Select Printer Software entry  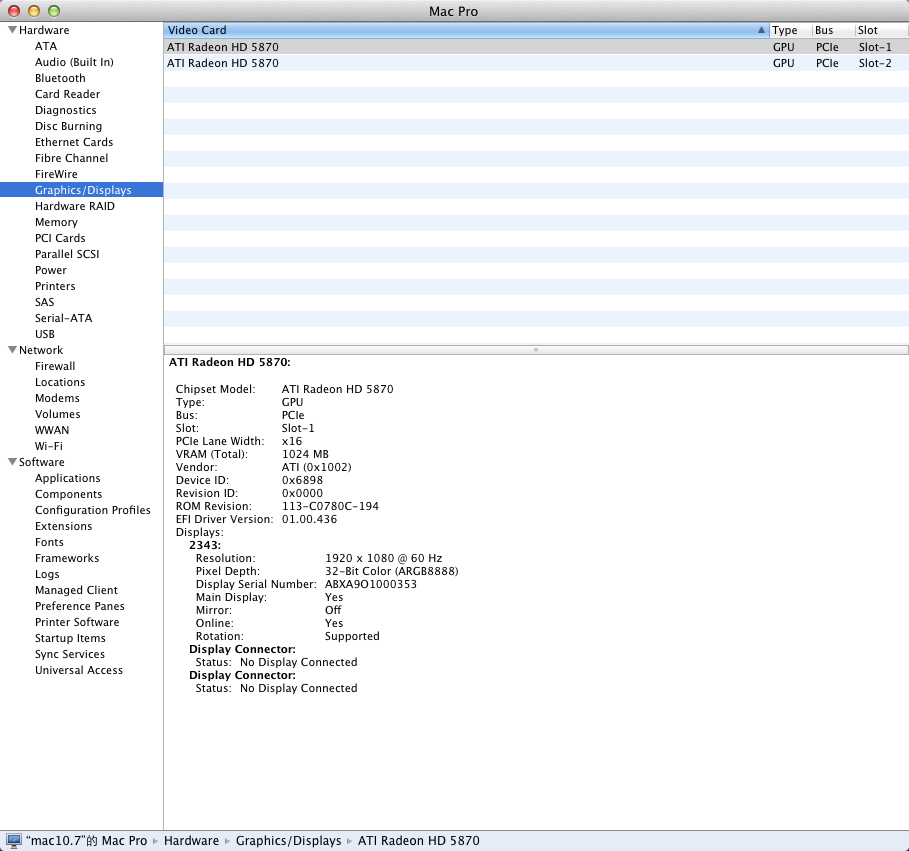point(77,621)
